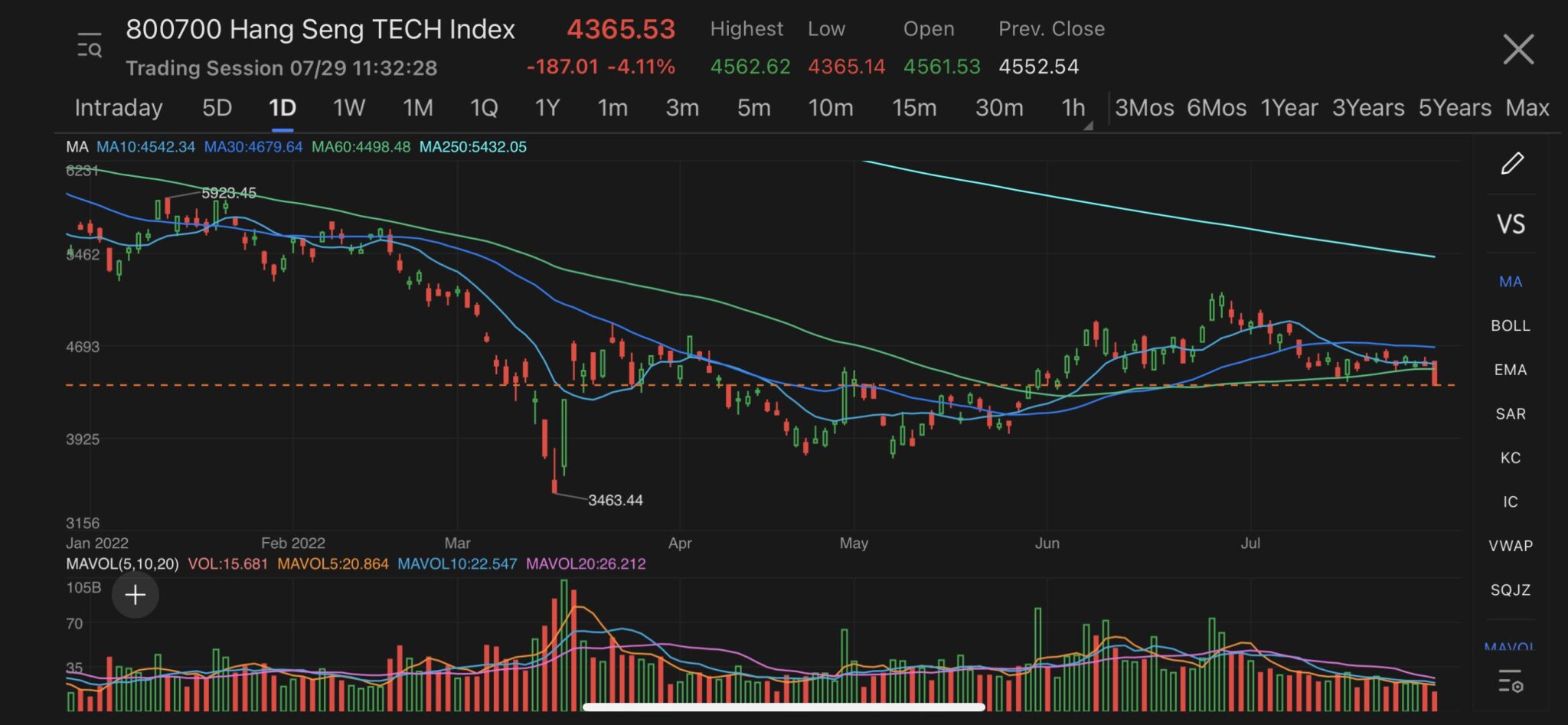1568x725 pixels.
Task: Choose the 1h interval
Action: point(1073,108)
